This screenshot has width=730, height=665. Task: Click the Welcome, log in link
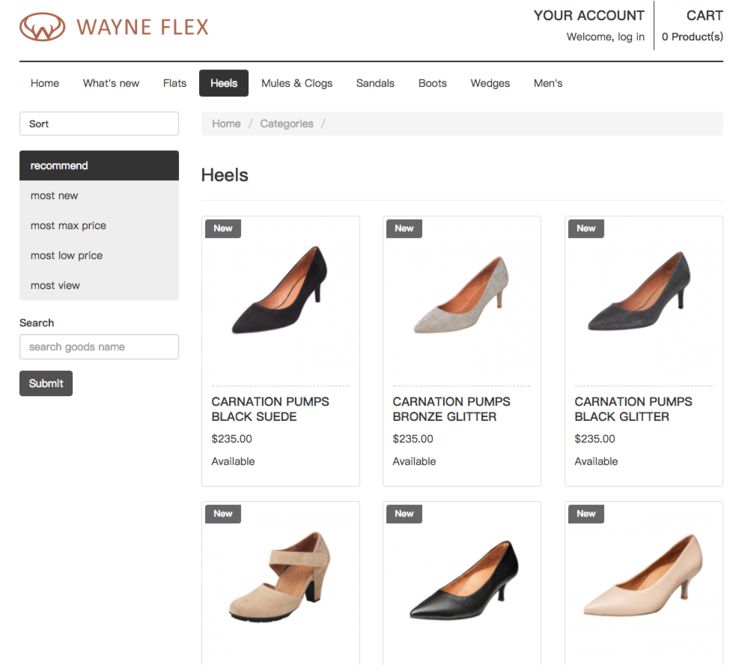click(x=605, y=37)
